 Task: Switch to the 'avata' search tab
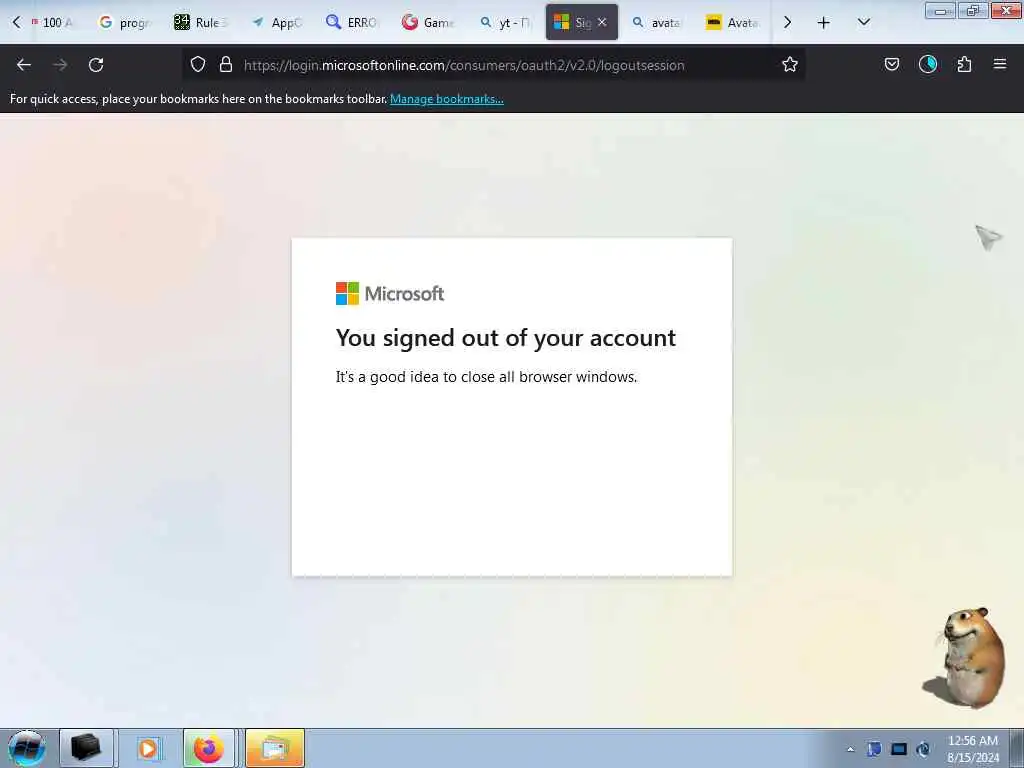[658, 22]
